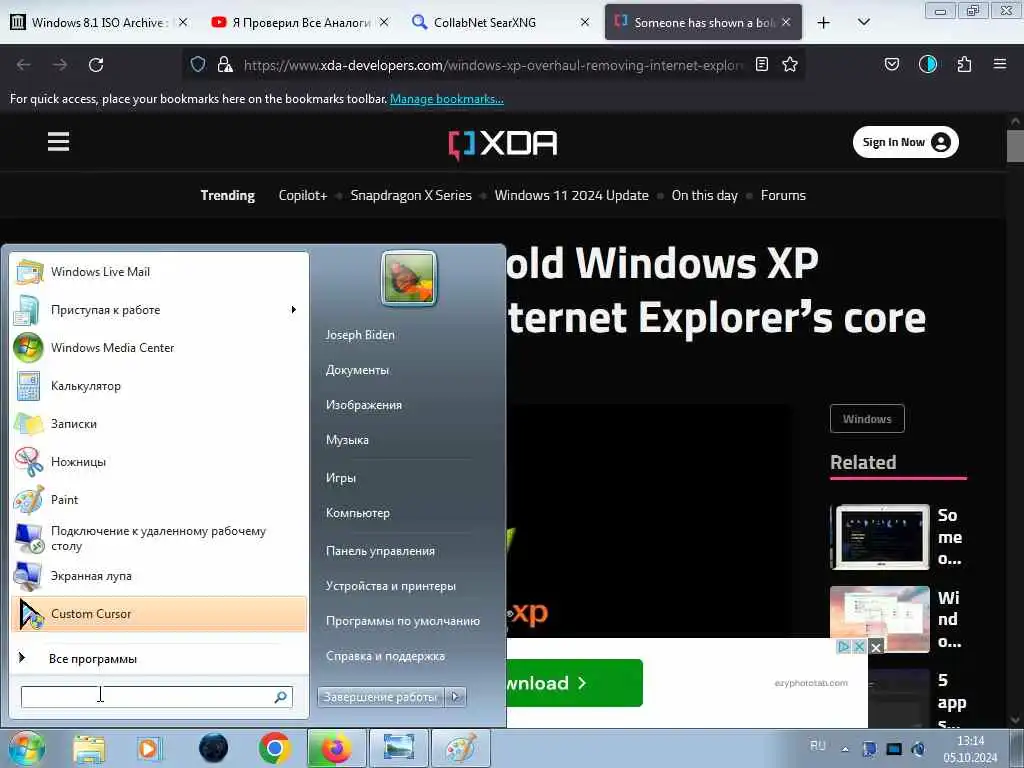Screen dimensions: 1024x768
Task: Show hidden tray icons arrow
Action: click(x=845, y=749)
